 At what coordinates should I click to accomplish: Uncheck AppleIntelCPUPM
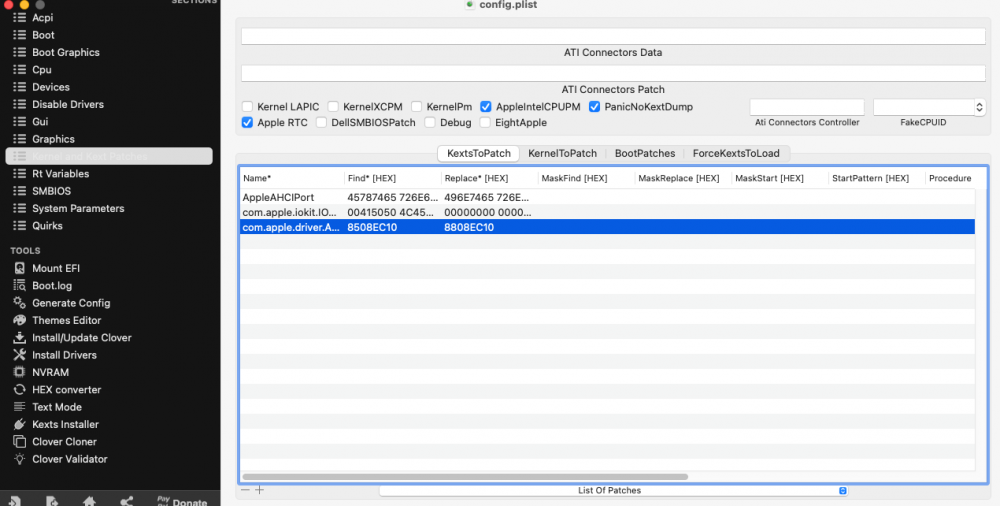(486, 107)
